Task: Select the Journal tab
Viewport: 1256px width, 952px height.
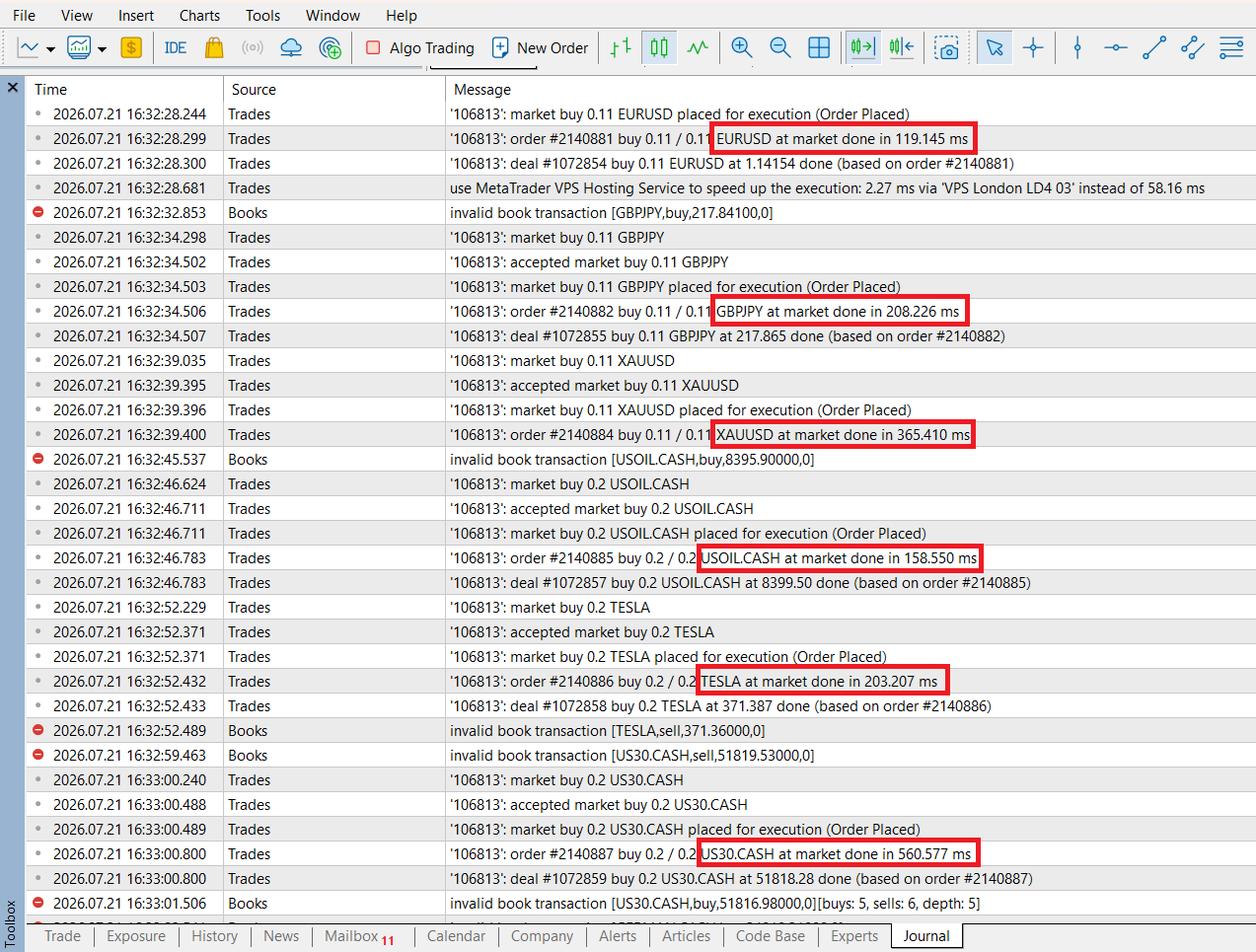Action: (x=926, y=936)
